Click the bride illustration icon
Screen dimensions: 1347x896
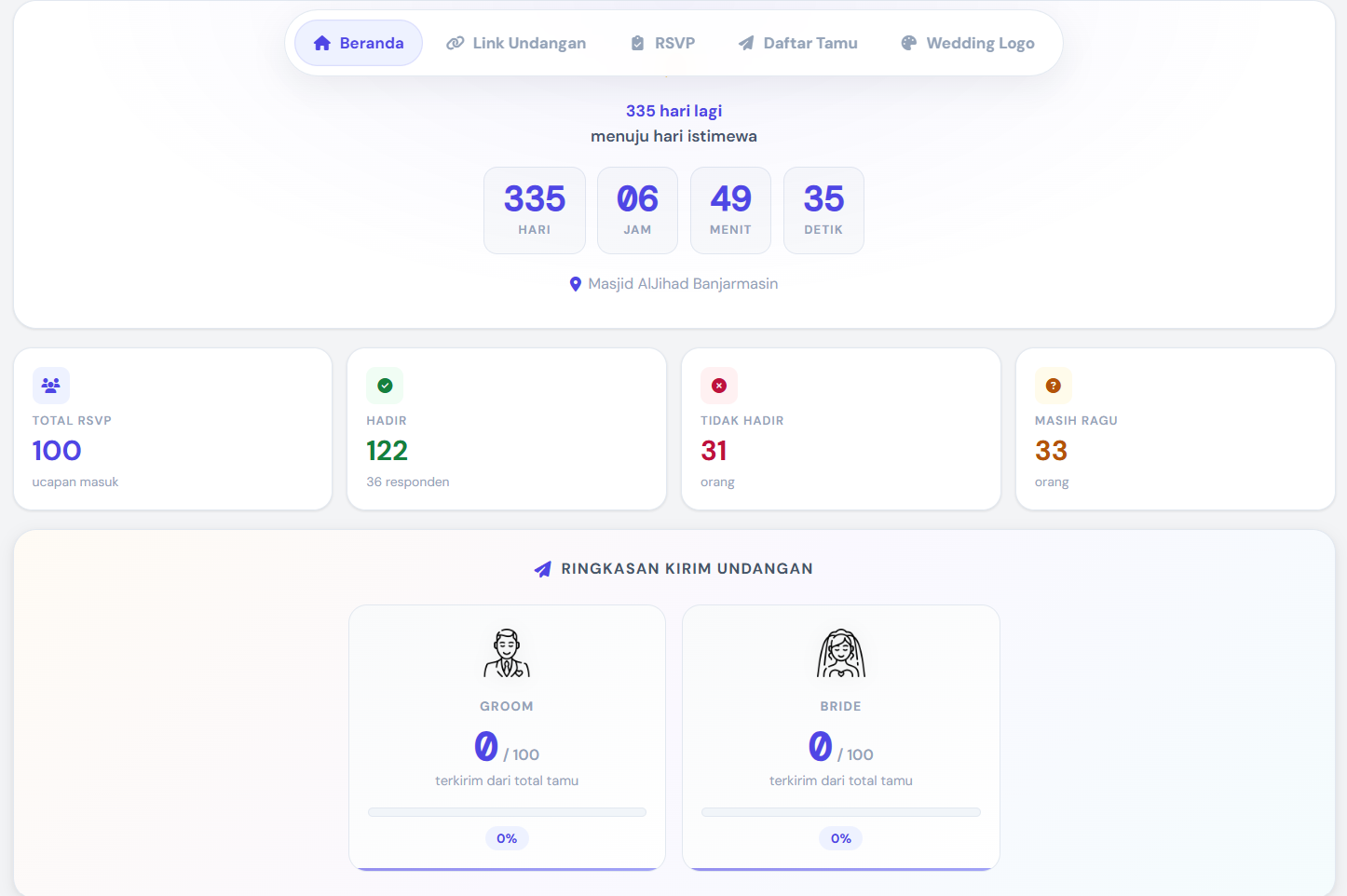tap(841, 653)
